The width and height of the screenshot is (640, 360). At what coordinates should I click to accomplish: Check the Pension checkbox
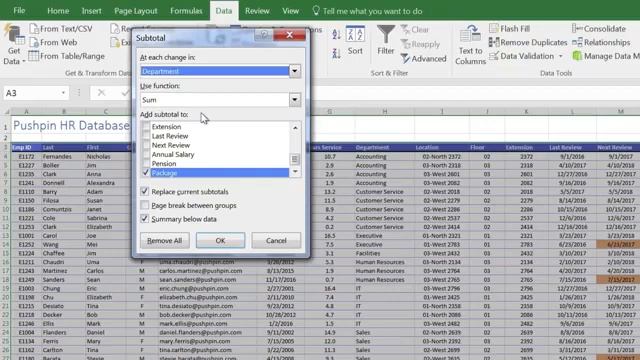tap(146, 163)
